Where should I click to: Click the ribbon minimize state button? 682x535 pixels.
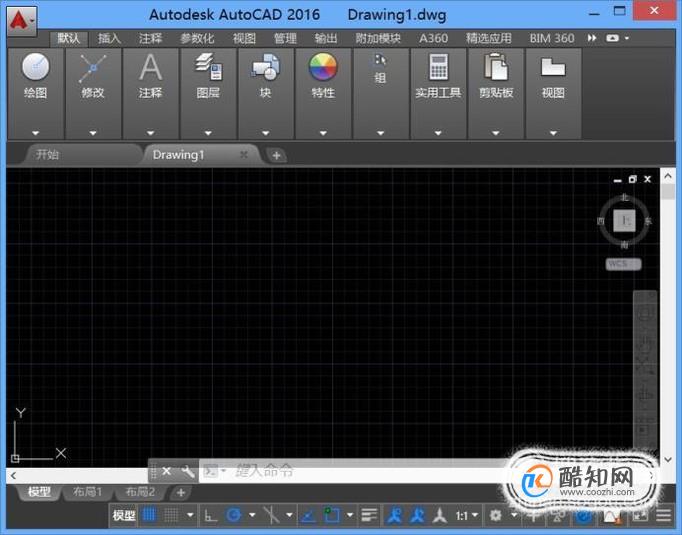612,38
